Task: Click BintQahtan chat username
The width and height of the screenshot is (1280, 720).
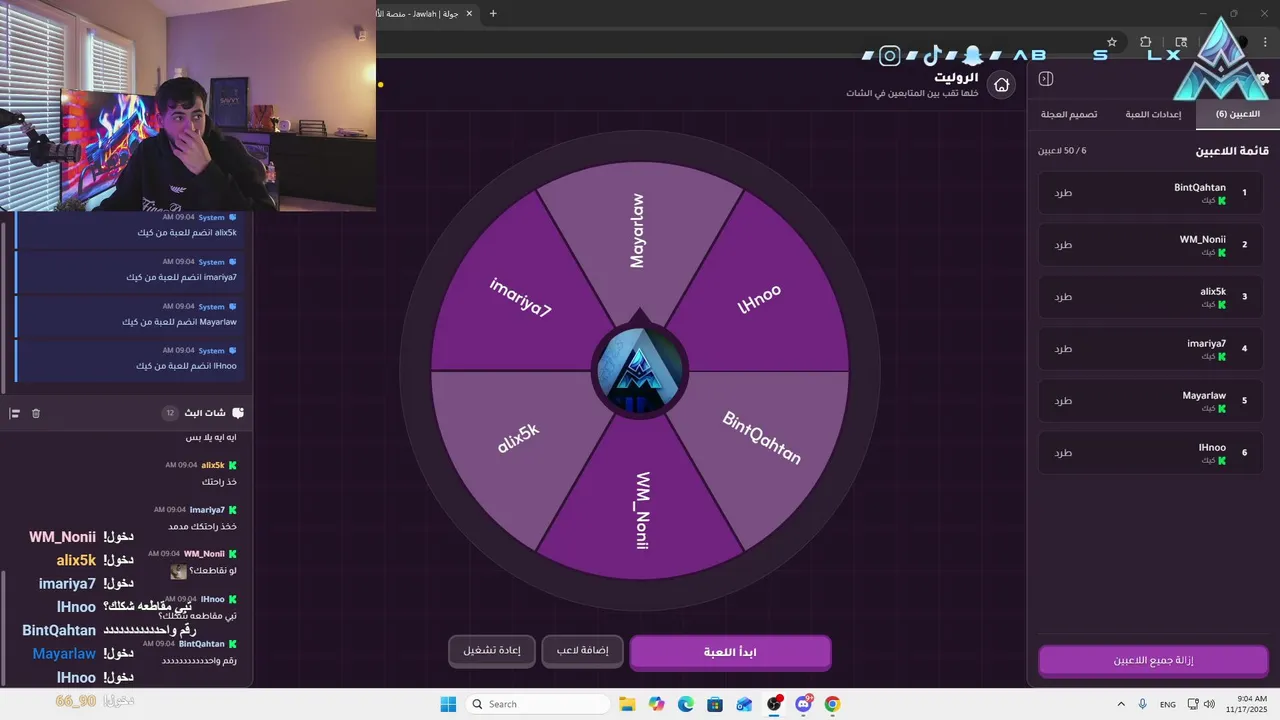Action: 202,644
